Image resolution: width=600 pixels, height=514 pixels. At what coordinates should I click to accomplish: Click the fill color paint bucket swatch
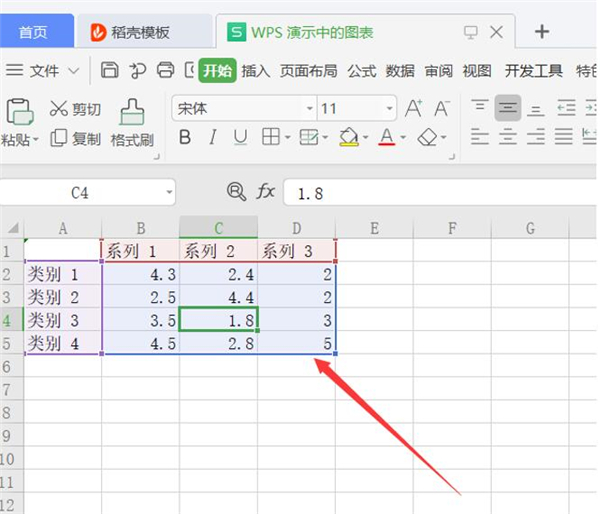coord(348,137)
